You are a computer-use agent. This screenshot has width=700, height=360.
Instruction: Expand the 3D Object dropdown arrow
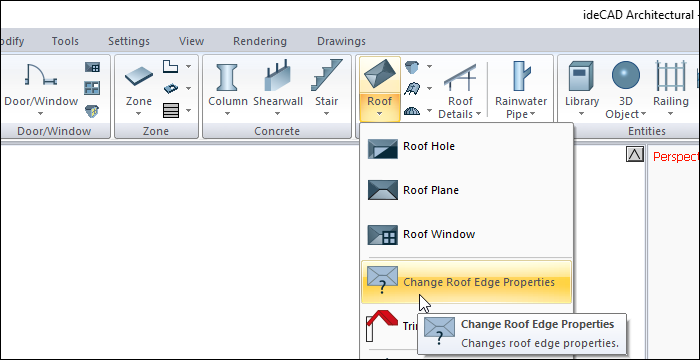(x=643, y=114)
